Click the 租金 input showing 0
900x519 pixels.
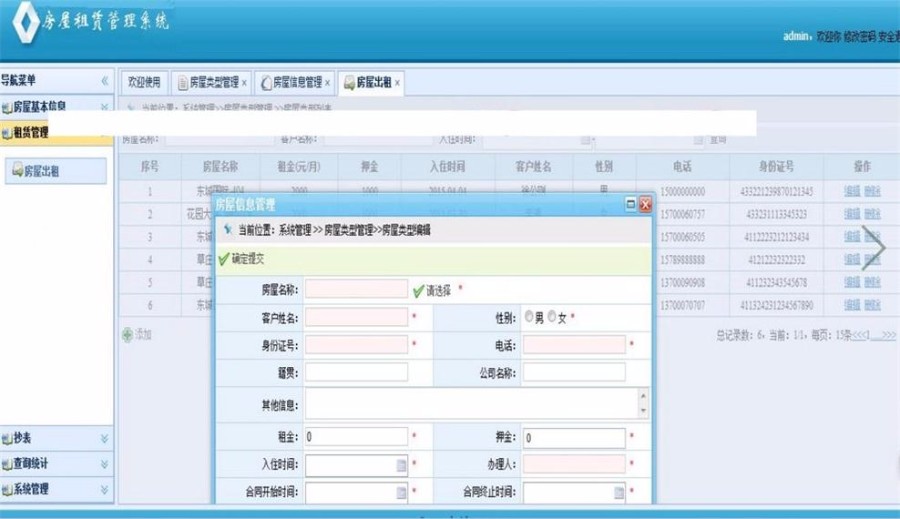tap(356, 437)
